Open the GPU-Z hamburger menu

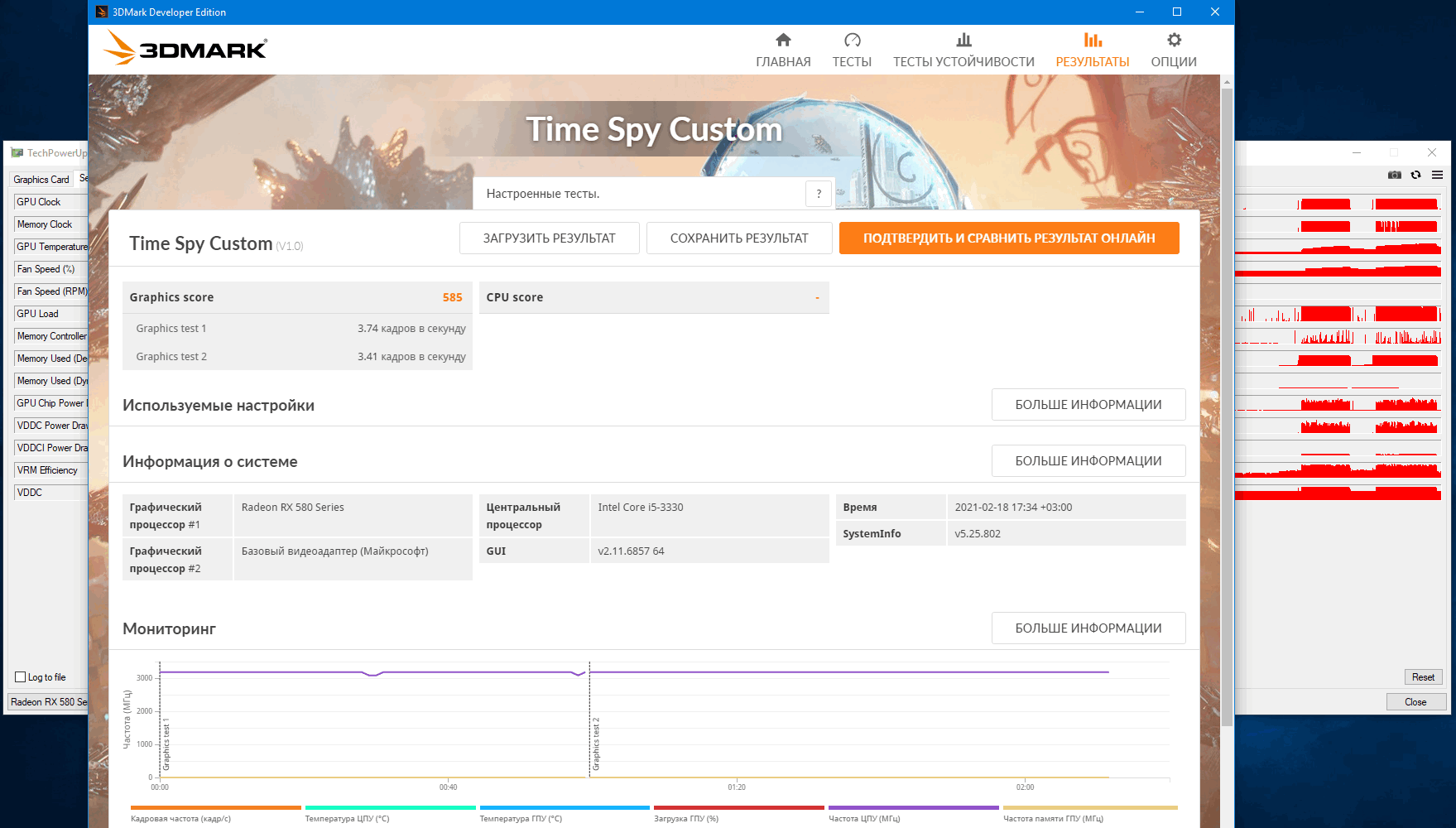pos(1437,175)
